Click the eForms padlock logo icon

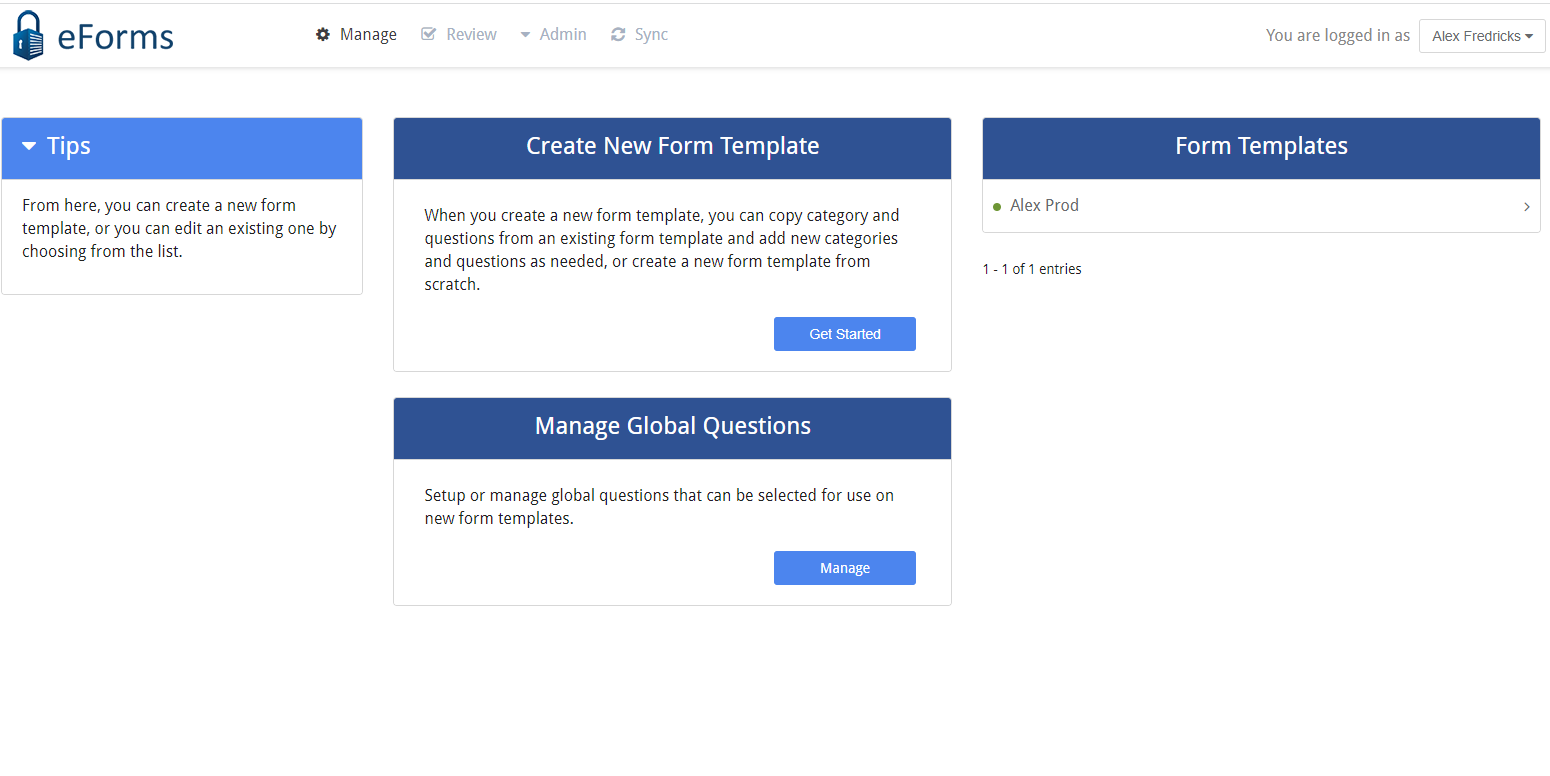28,35
